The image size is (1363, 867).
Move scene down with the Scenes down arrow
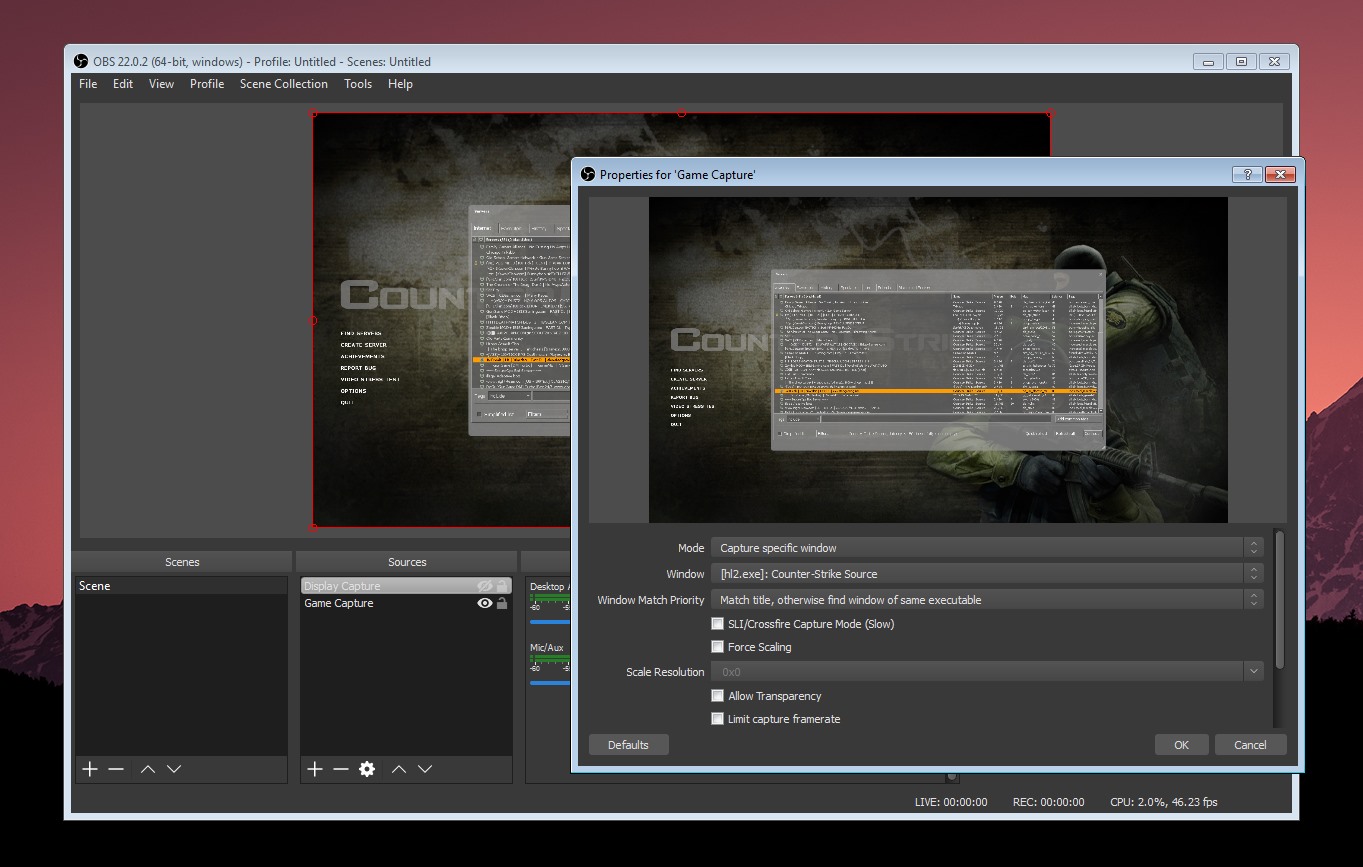point(174,769)
